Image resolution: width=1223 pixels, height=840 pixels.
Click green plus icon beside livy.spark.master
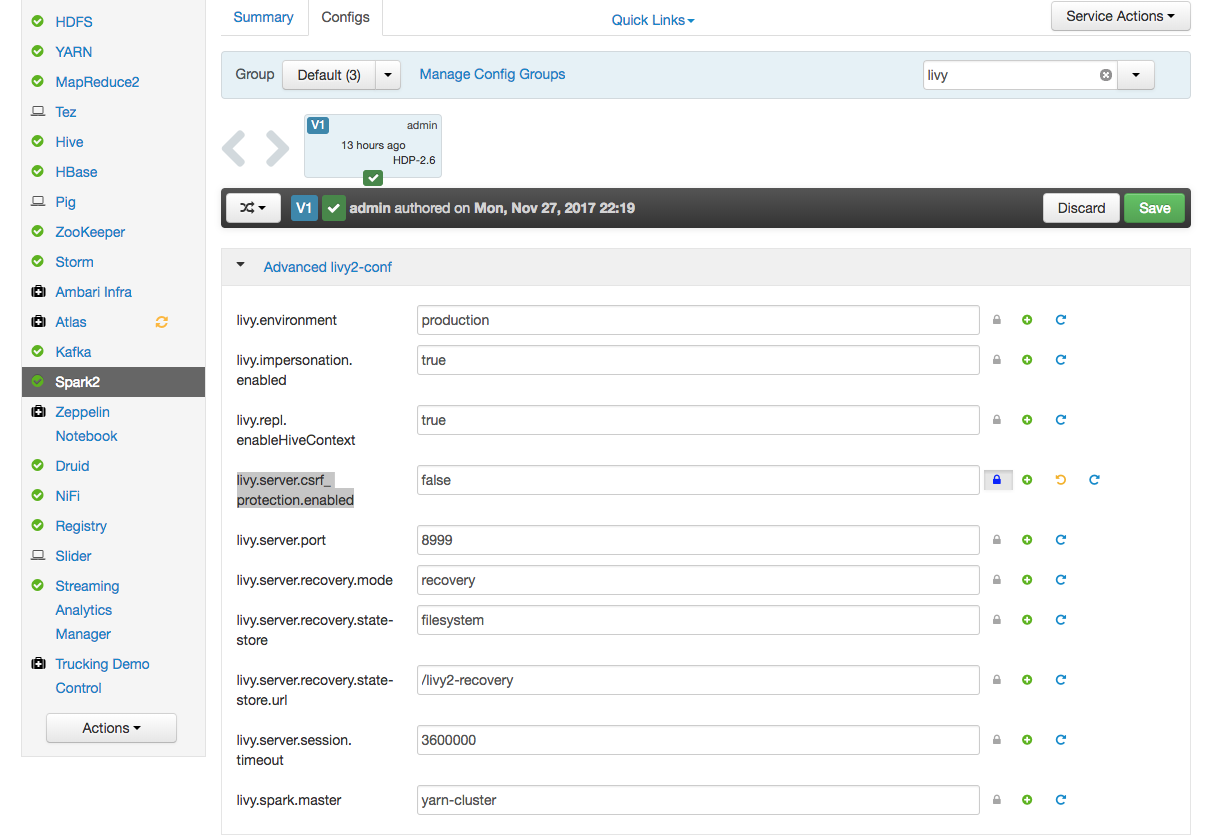(1027, 800)
